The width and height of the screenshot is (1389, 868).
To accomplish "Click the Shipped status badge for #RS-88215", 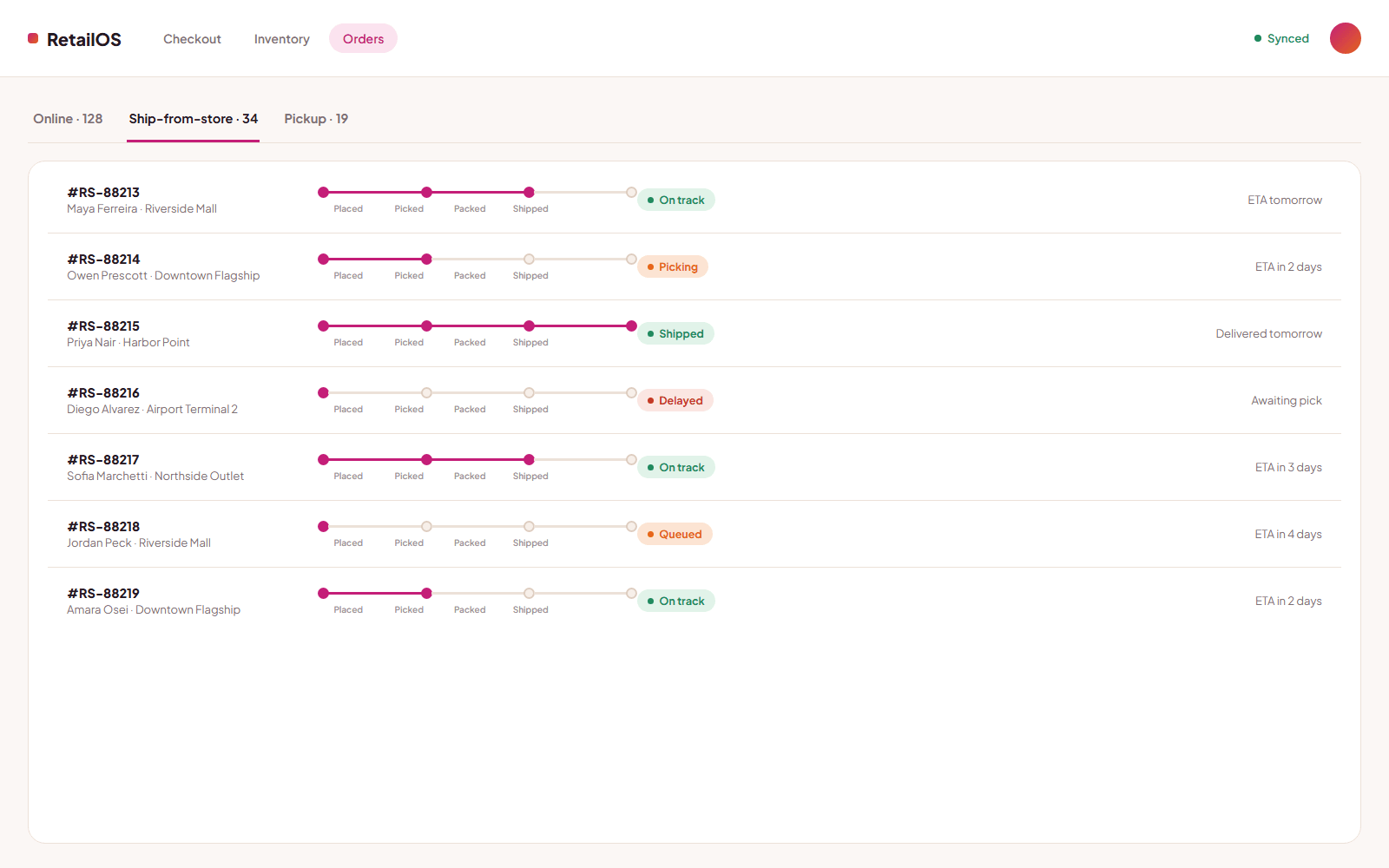I will click(675, 333).
